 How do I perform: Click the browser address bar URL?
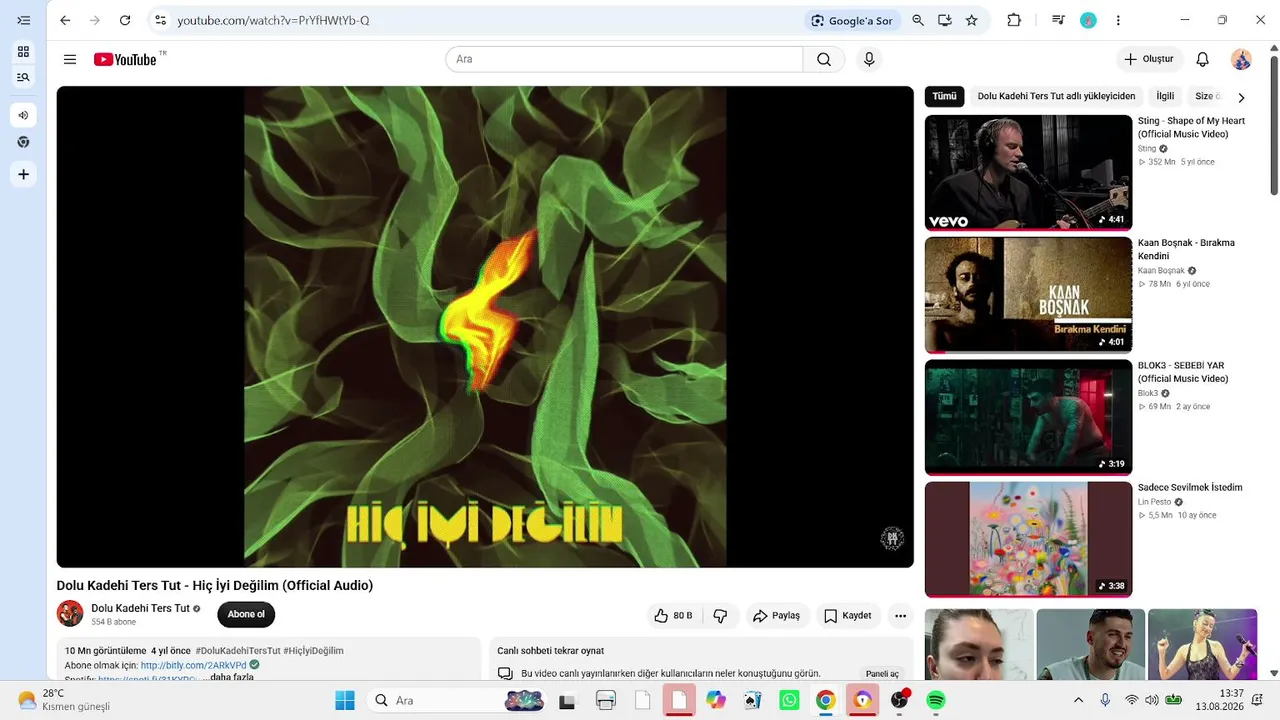coord(273,20)
